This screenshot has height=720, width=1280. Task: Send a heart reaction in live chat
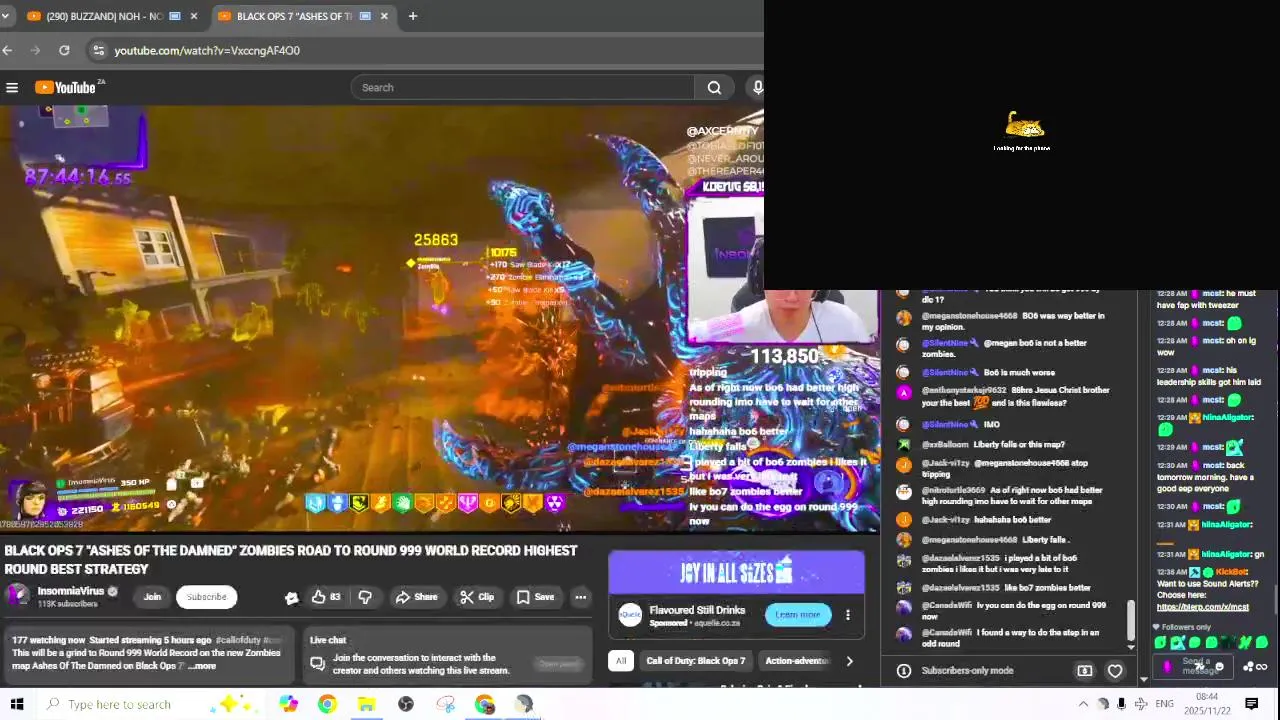click(1115, 671)
